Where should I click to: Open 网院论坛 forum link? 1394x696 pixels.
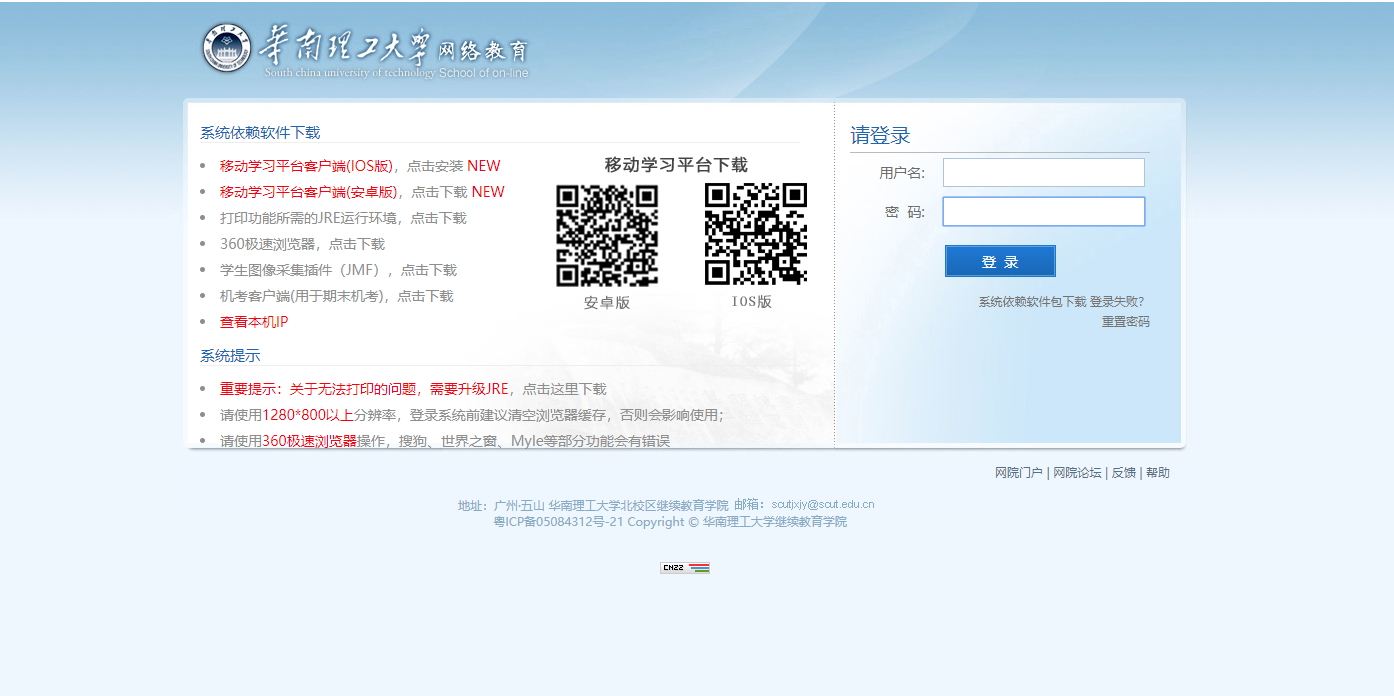[1077, 473]
